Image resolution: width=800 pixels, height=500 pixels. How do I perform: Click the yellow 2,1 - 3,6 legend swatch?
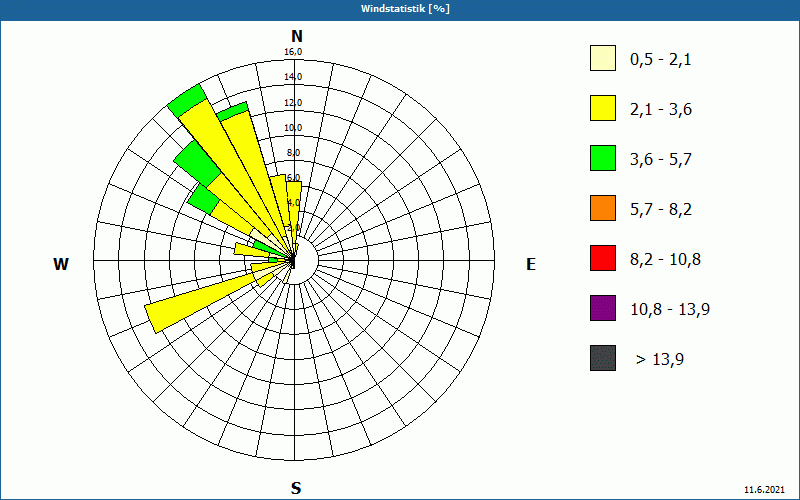(x=603, y=108)
